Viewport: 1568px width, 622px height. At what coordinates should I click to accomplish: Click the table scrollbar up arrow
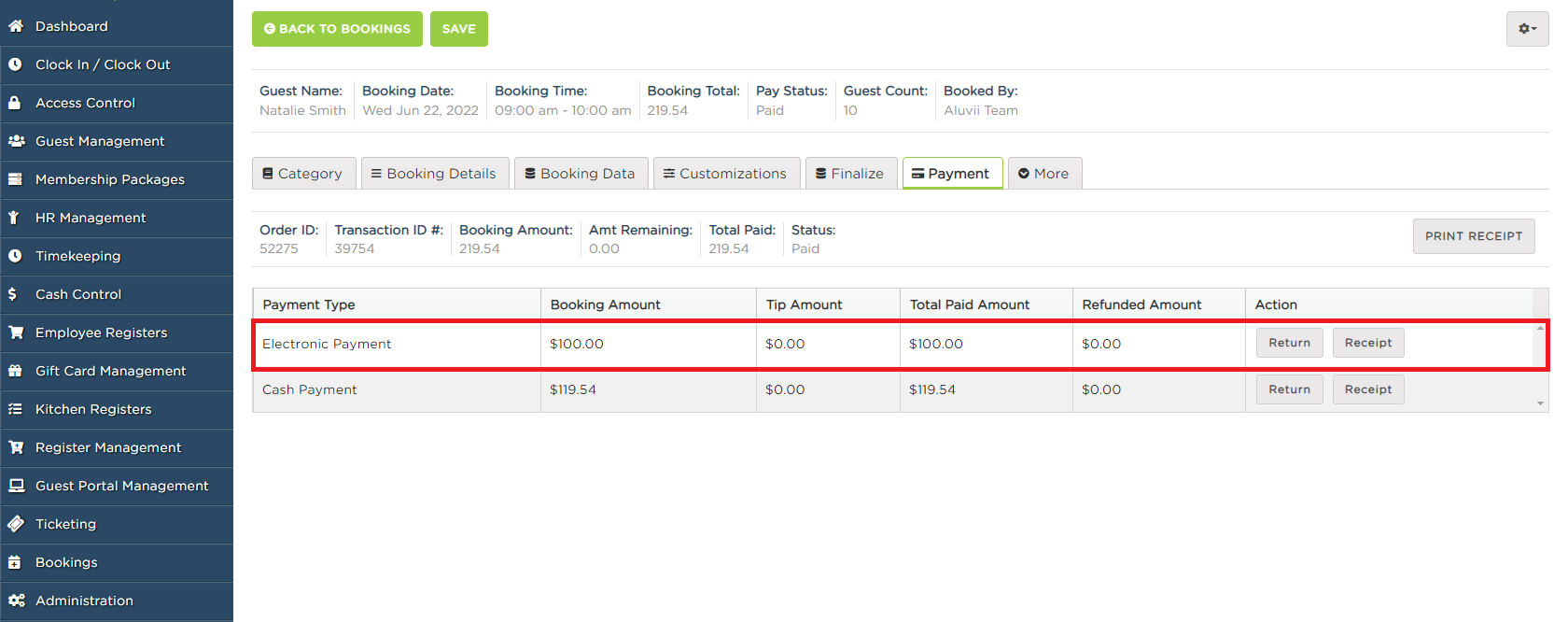click(x=1540, y=328)
